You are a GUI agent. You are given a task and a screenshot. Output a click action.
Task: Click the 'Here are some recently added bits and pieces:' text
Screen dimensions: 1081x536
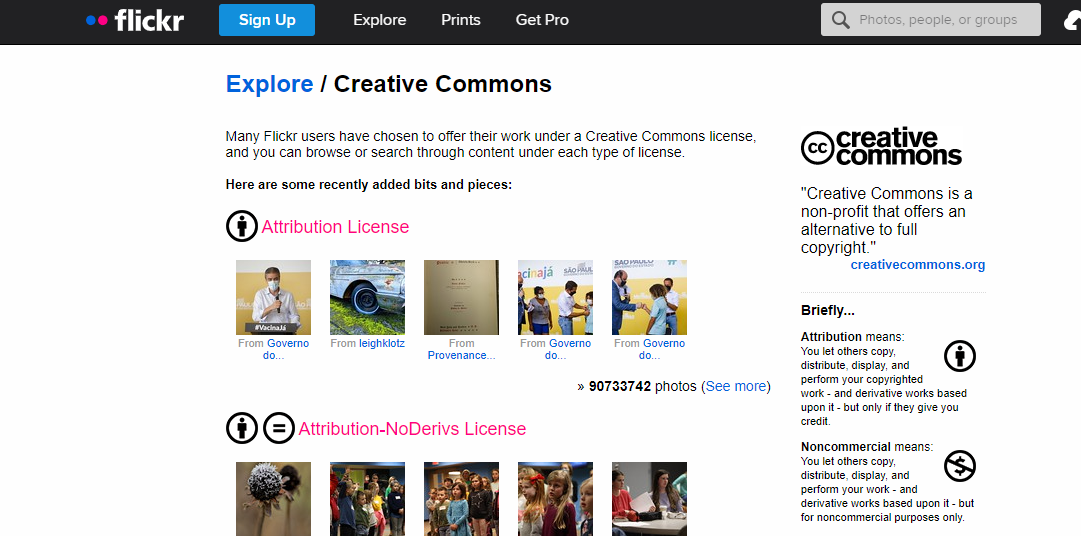pyautogui.click(x=369, y=185)
